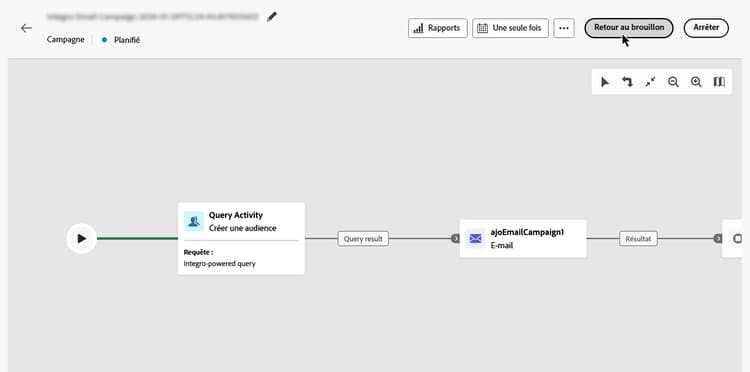This screenshot has width=750, height=372.
Task: Click the workflow start play node
Action: click(x=81, y=238)
